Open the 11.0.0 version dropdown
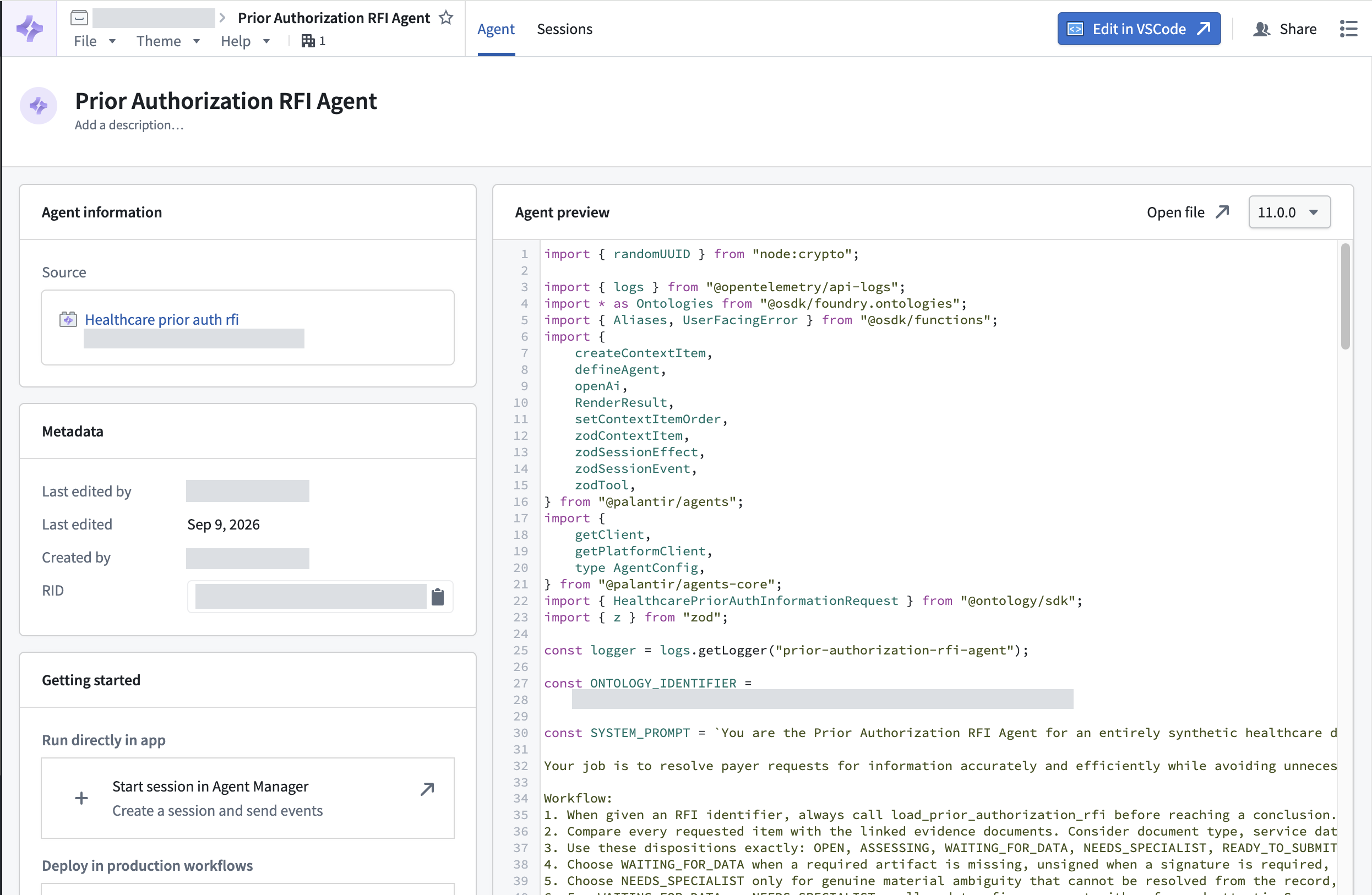This screenshot has height=895, width=1372. coord(1289,212)
